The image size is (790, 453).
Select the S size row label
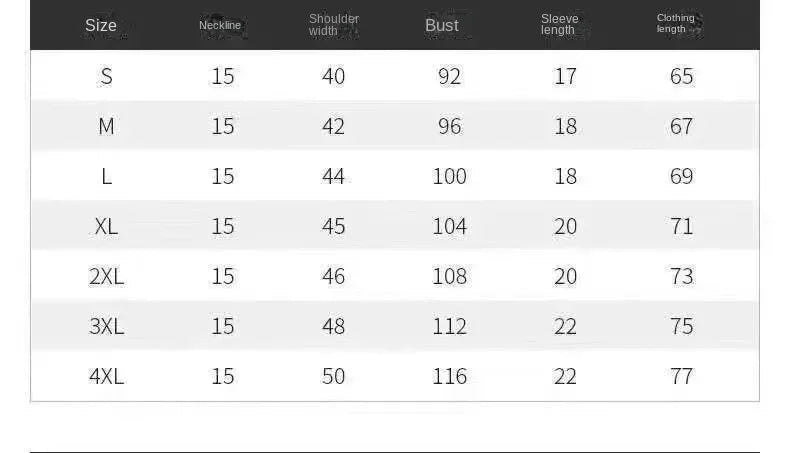106,76
